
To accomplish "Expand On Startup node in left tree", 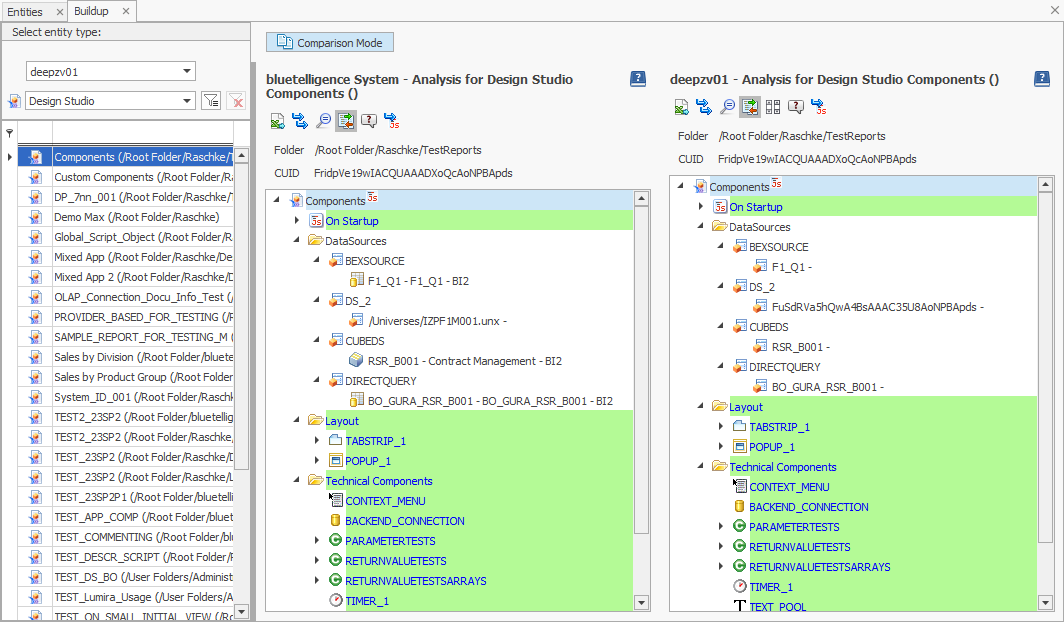I will [x=297, y=221].
